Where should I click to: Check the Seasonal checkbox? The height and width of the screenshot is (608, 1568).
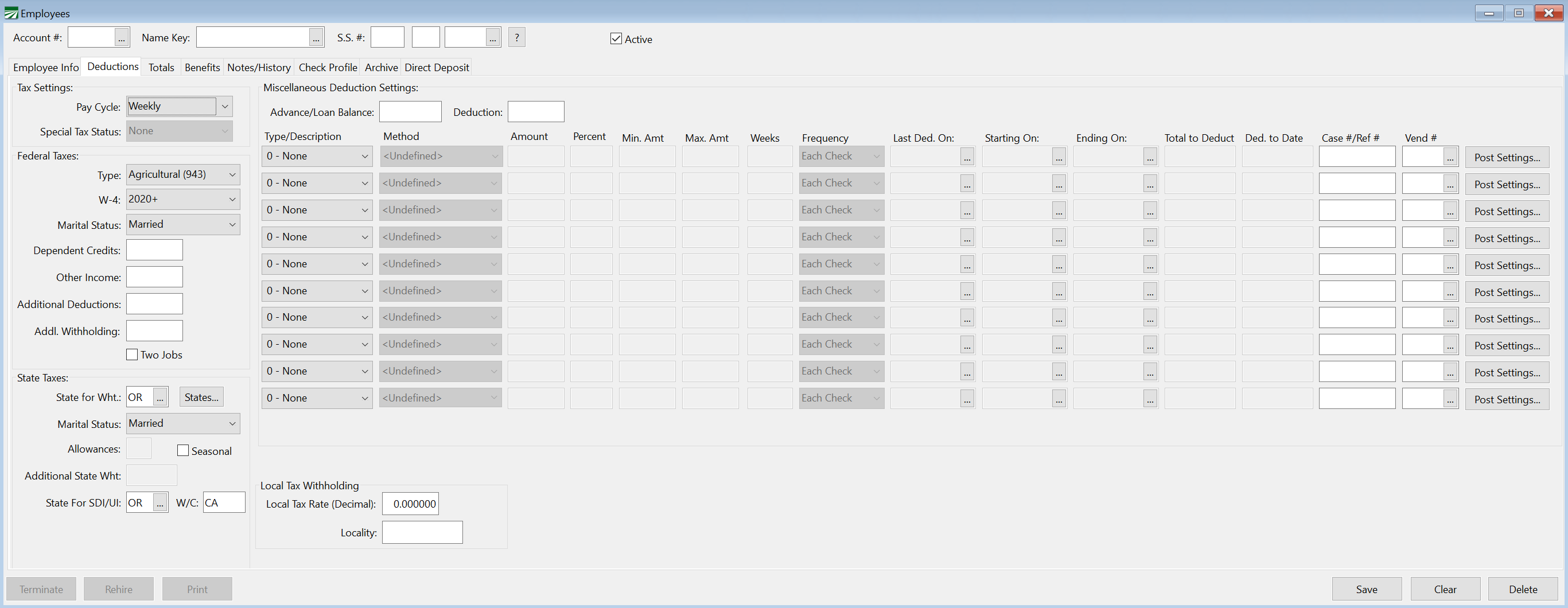point(183,451)
